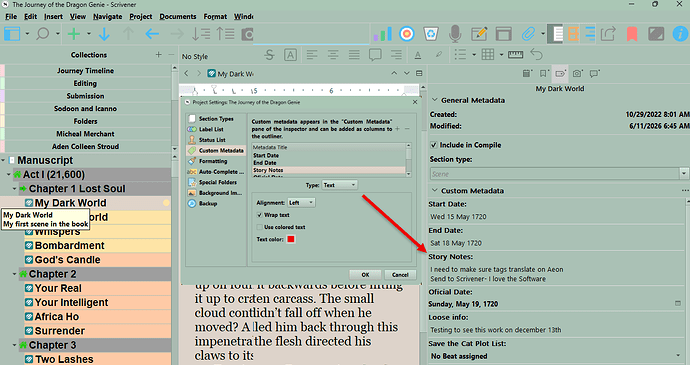Click the blue left arrow toolbar icon

click(152, 34)
